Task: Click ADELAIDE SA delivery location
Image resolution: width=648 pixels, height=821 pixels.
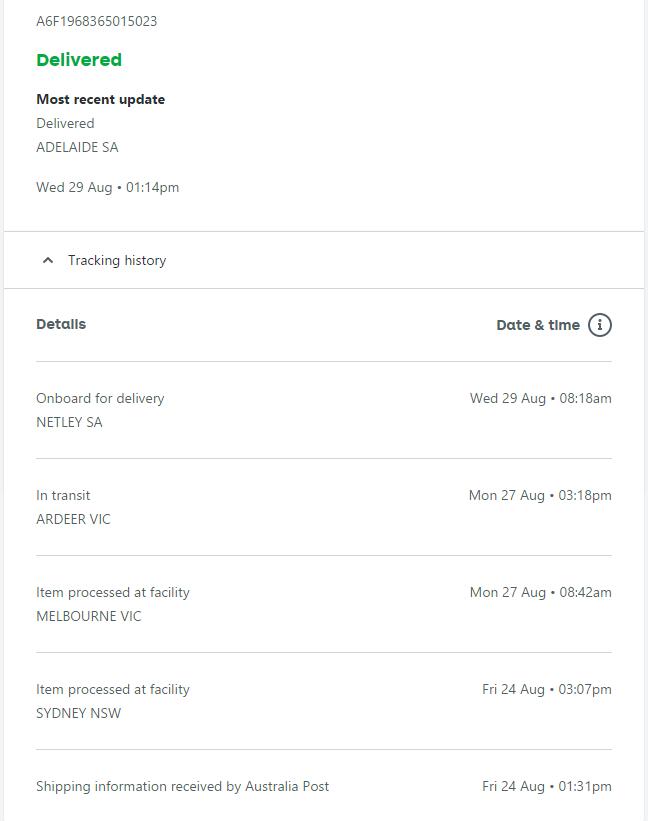Action: coord(77,147)
